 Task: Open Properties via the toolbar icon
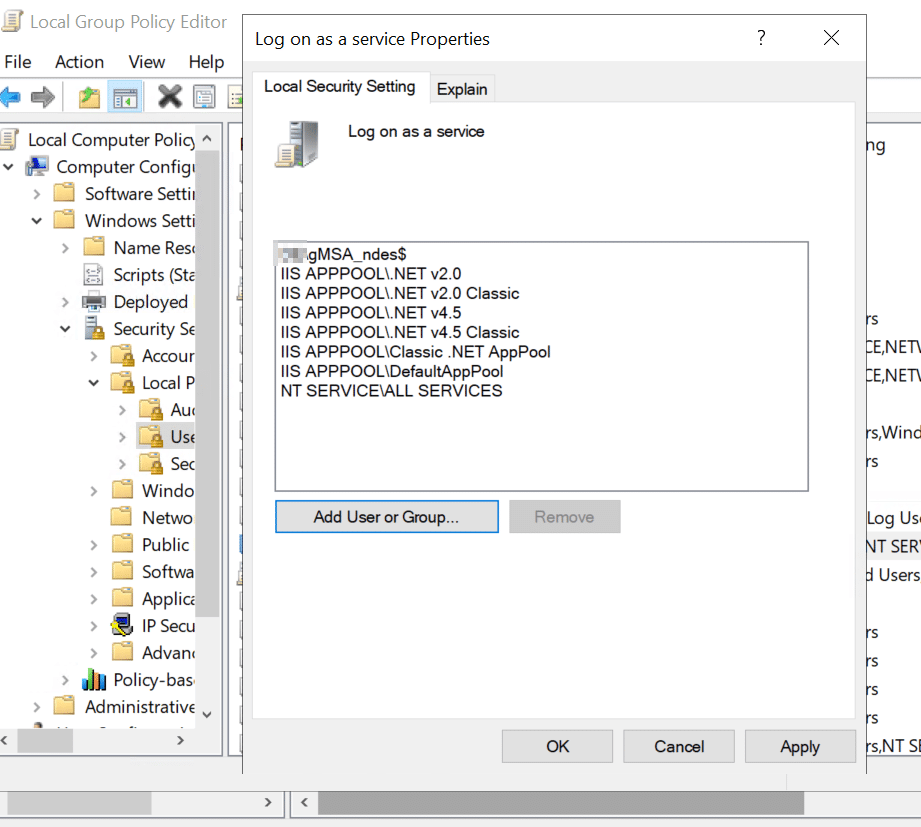[x=204, y=96]
